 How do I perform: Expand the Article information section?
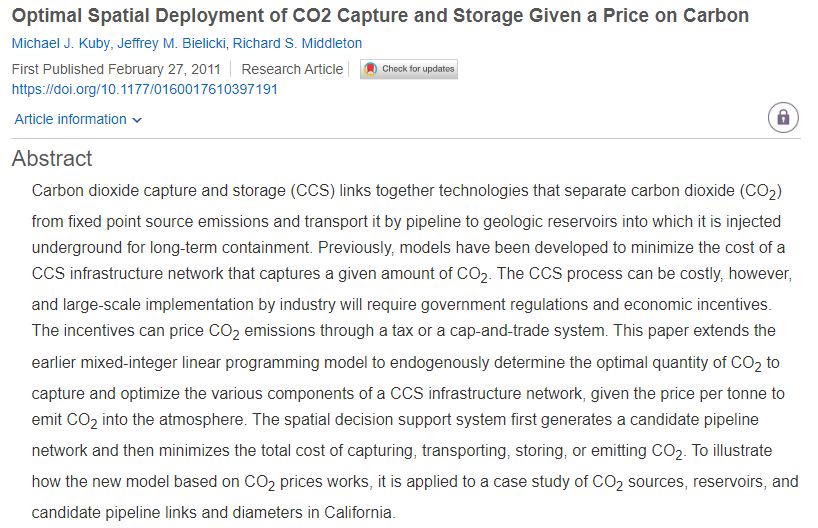point(78,119)
